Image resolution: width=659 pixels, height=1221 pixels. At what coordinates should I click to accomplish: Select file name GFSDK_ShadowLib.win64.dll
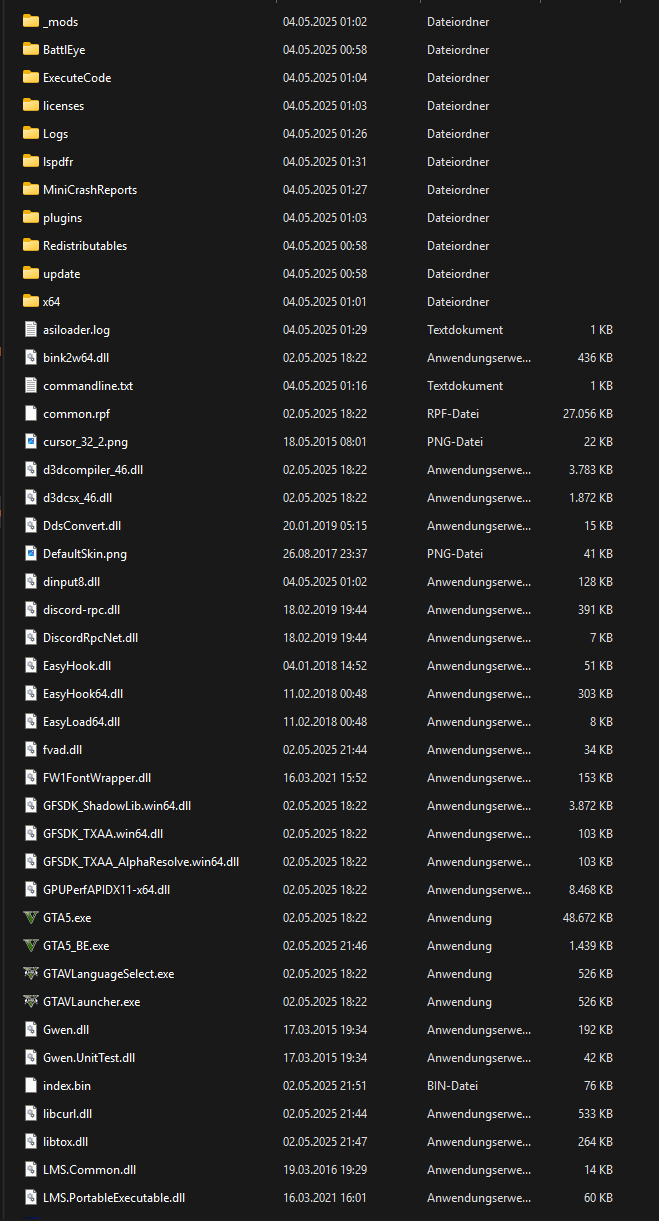[117, 805]
